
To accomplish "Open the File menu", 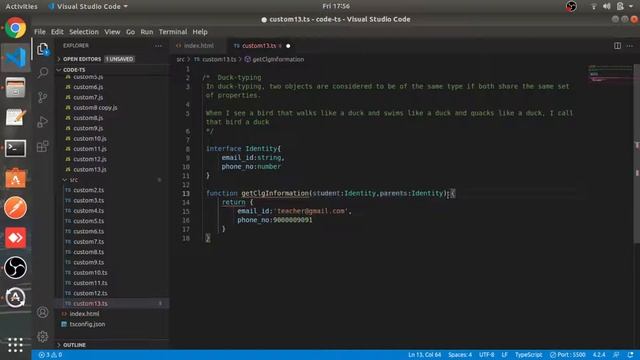I will [x=40, y=32].
